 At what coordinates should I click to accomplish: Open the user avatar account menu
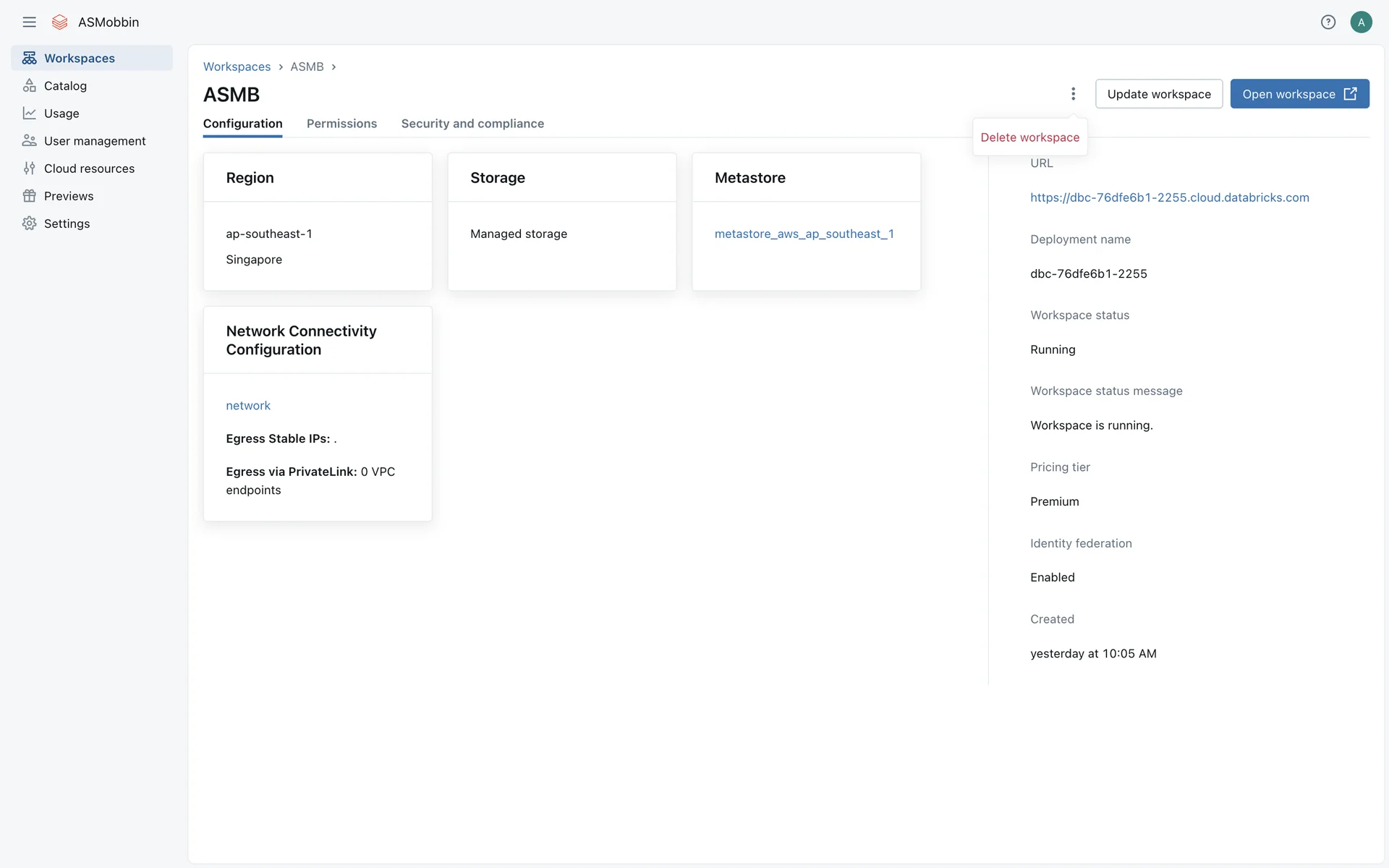point(1361,22)
